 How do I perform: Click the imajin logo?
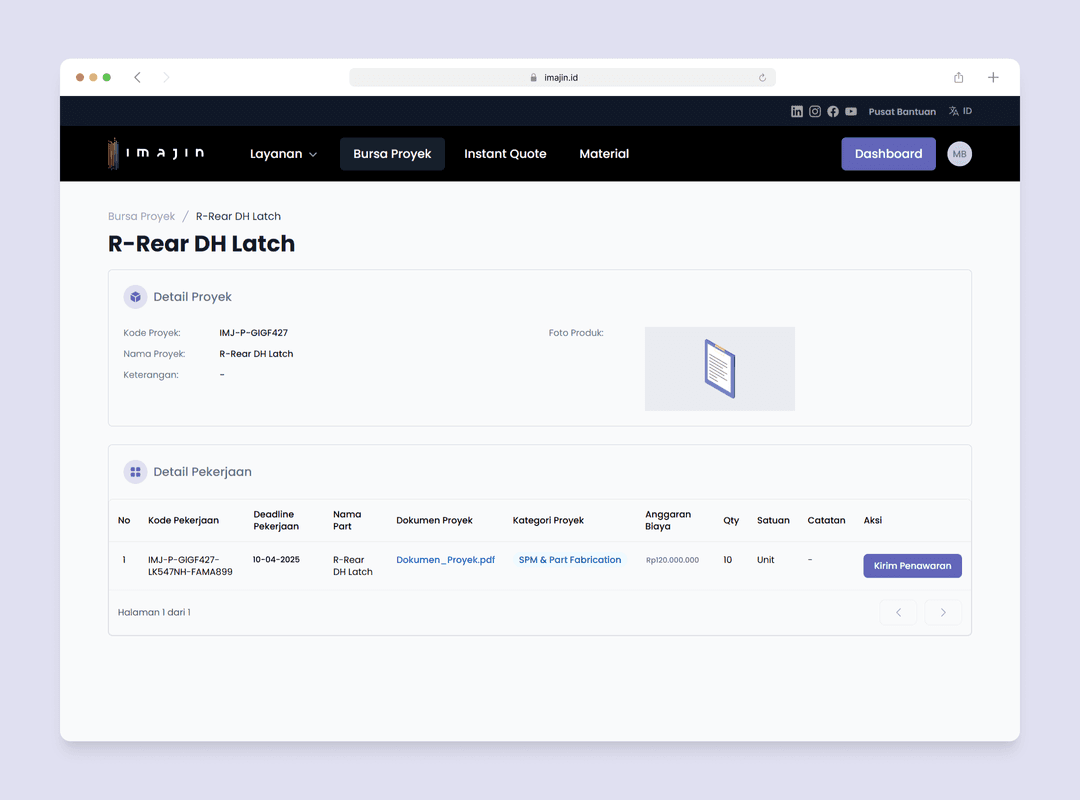pos(156,153)
